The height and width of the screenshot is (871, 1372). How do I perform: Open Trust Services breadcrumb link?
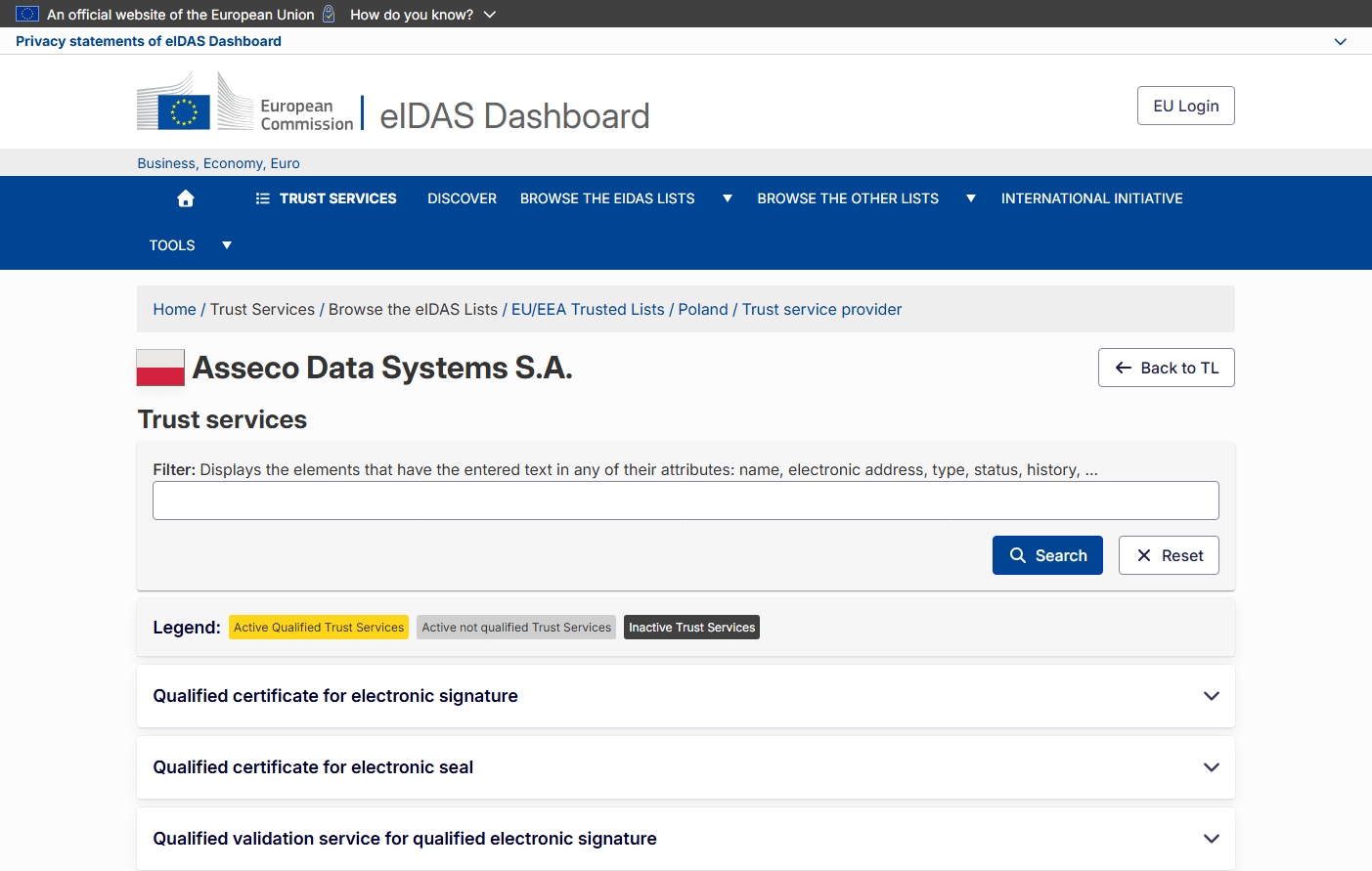(262, 309)
